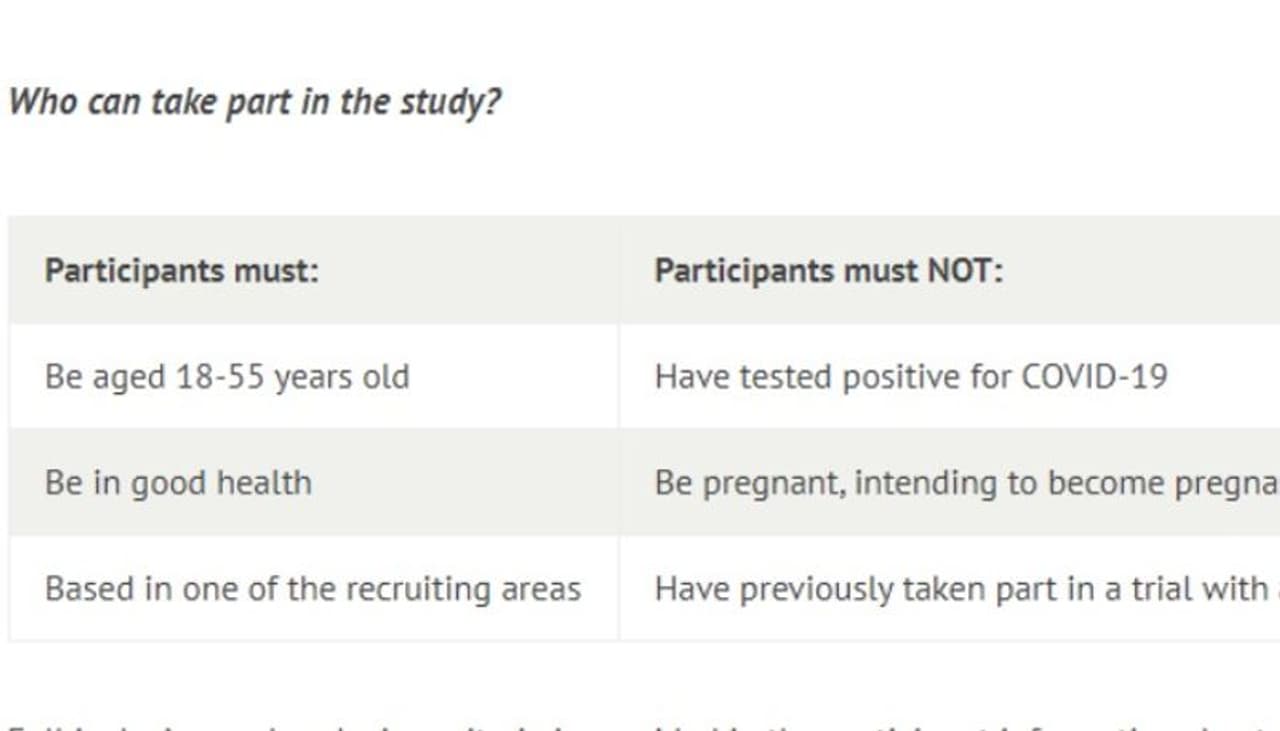Select the "Be aged 18-55 years old" cell
1280x731 pixels.
(227, 377)
